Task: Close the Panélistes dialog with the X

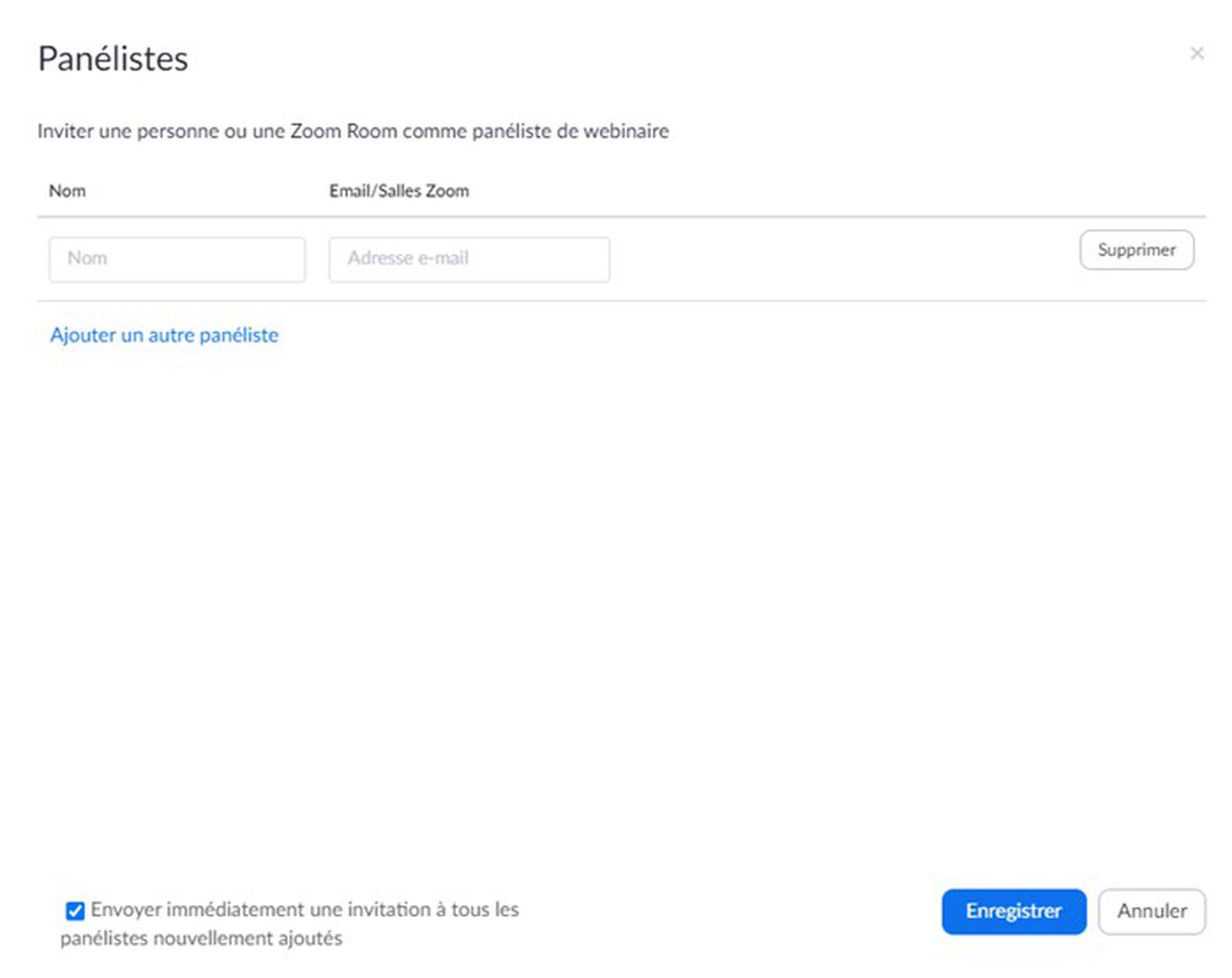Action: (1197, 53)
